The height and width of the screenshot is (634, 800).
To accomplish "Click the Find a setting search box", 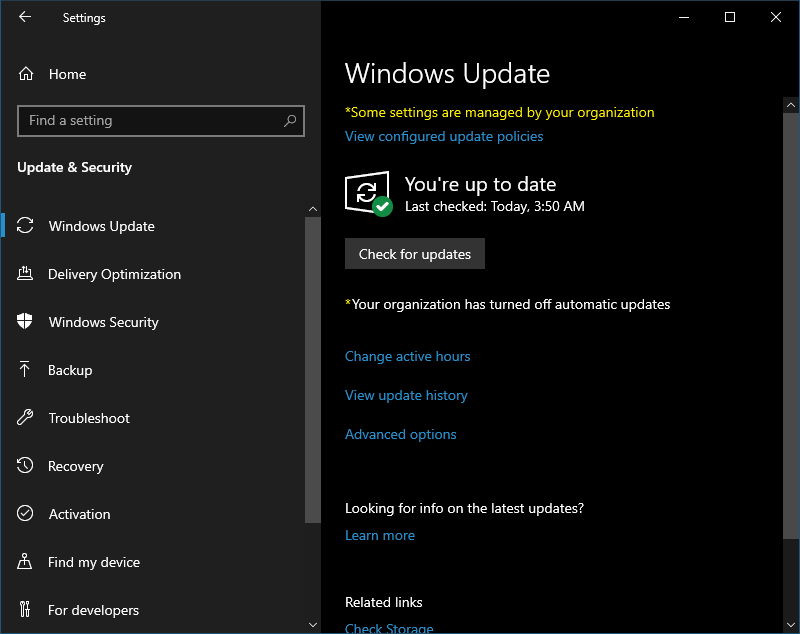I will point(161,121).
